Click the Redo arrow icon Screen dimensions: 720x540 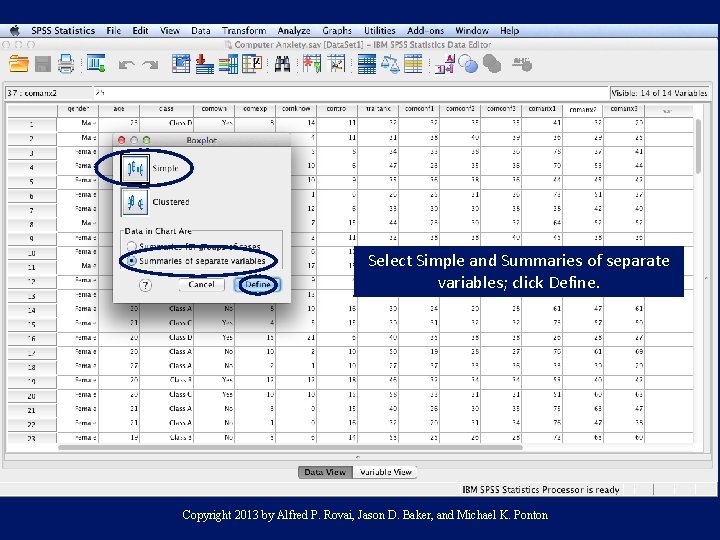pos(150,65)
